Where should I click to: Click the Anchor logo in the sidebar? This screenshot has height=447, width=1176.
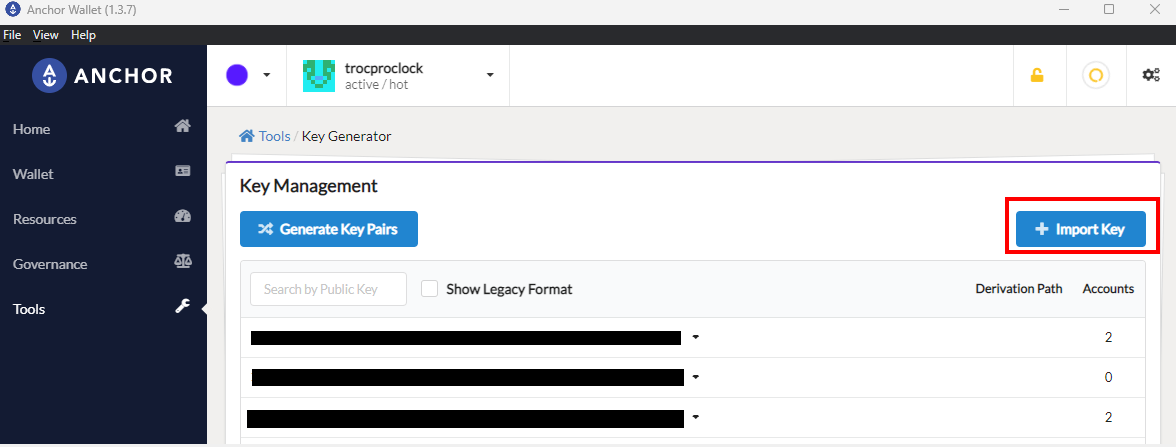[x=103, y=75]
